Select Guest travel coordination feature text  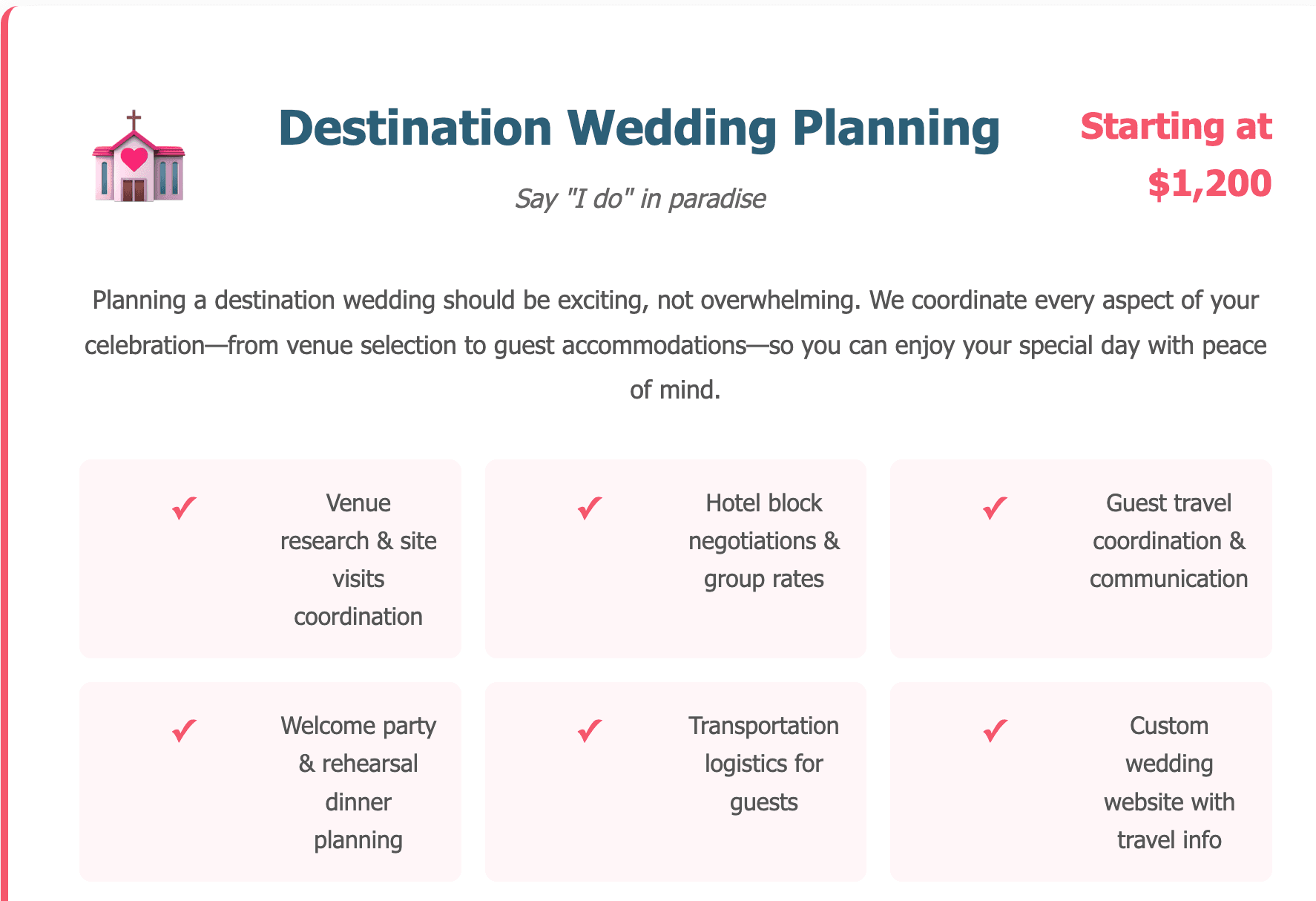1168,541
